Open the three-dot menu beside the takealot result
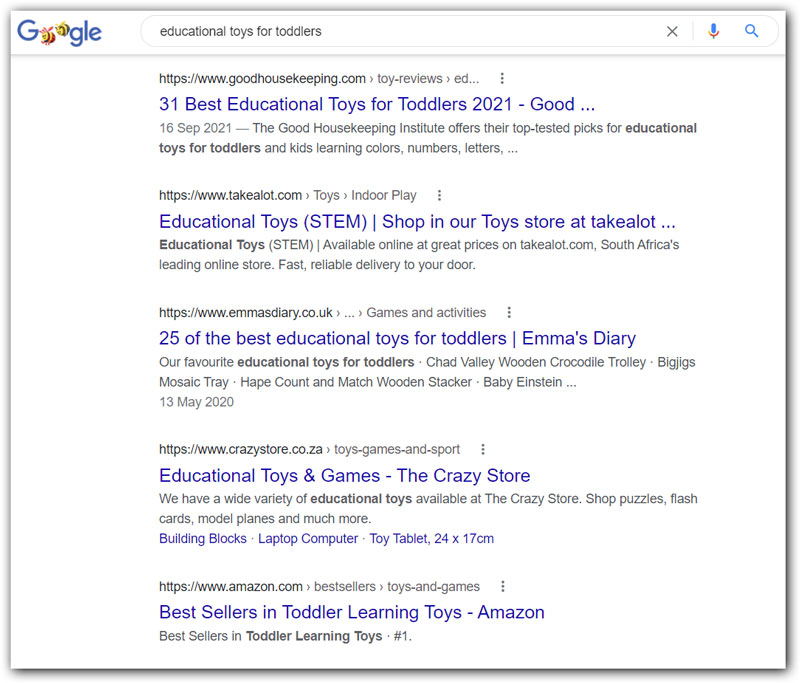The image size is (800, 683). point(439,195)
